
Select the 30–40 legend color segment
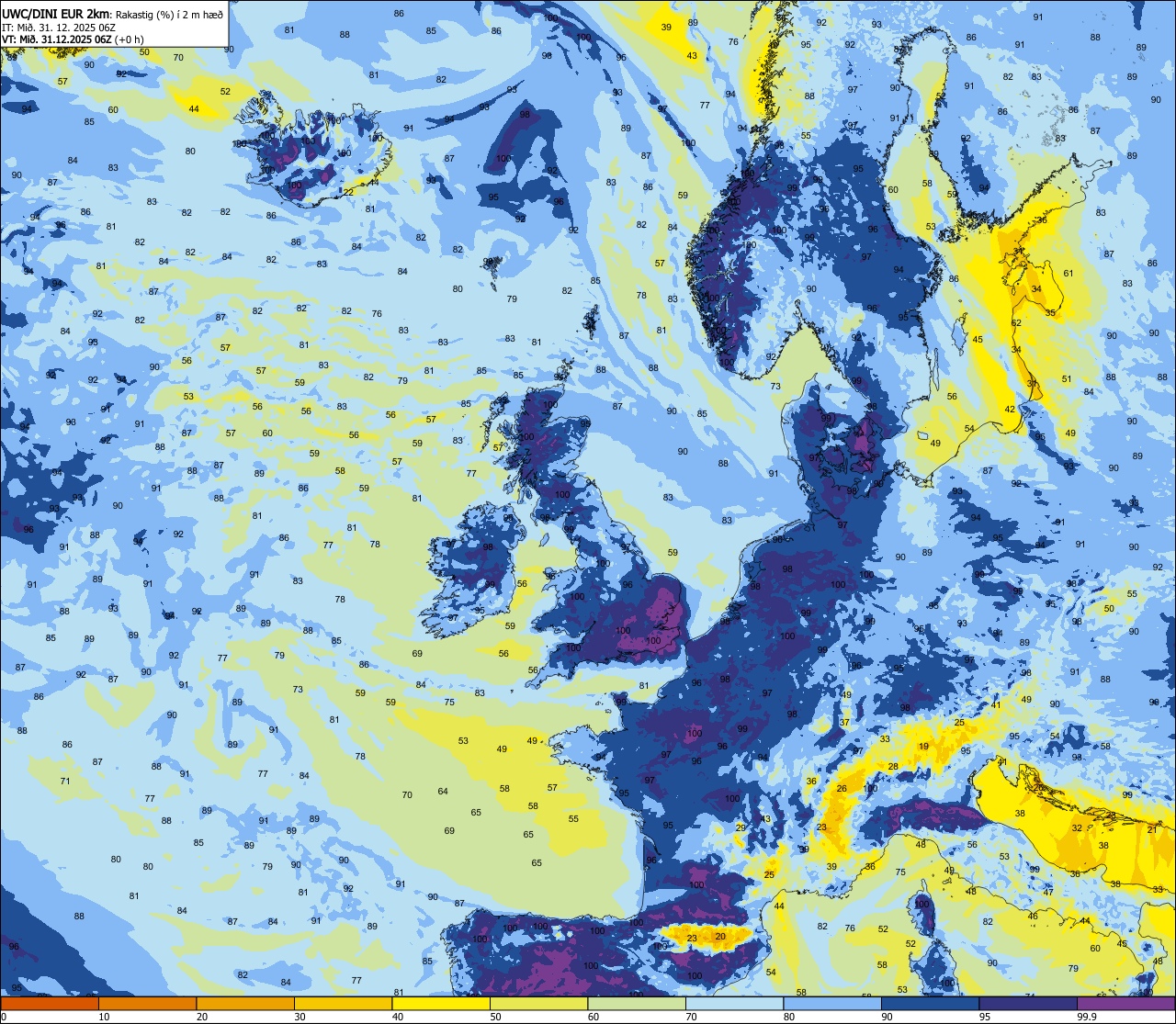point(343,1003)
